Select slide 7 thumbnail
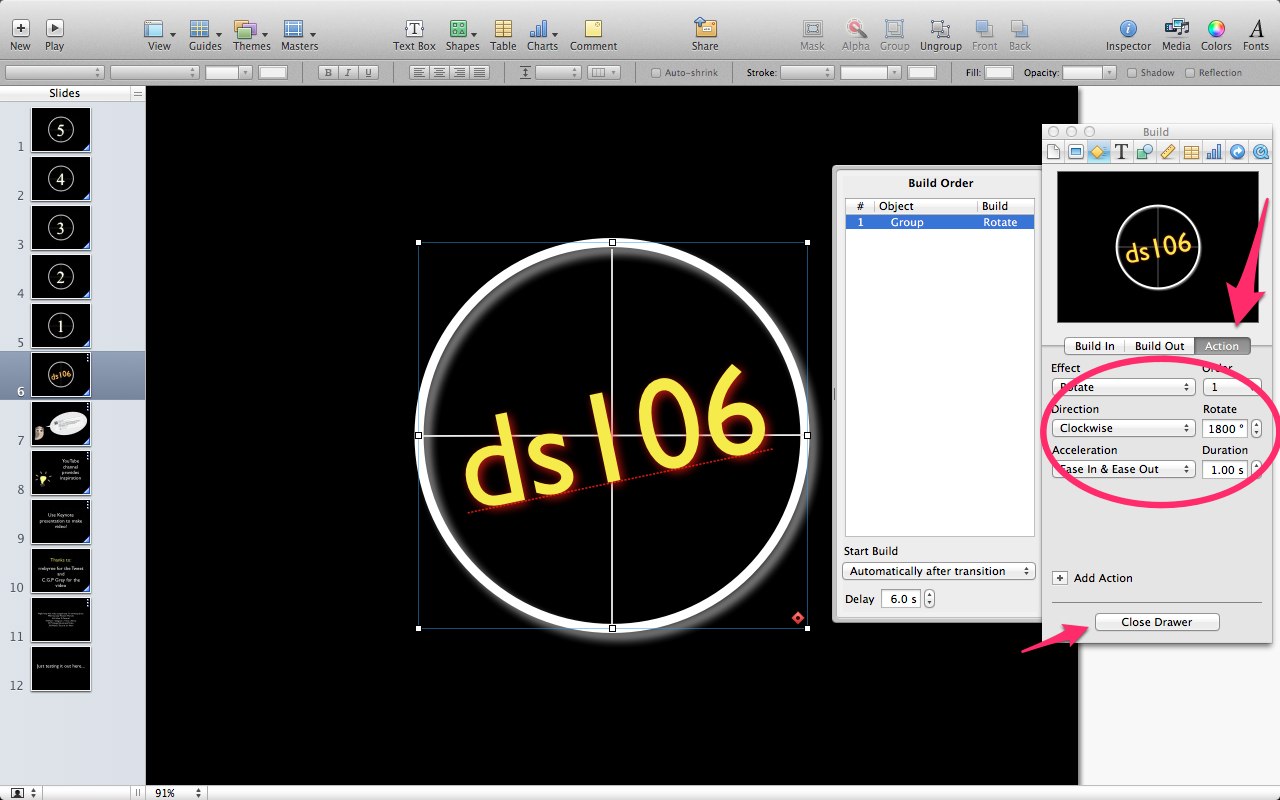Viewport: 1280px width, 800px height. [x=61, y=424]
